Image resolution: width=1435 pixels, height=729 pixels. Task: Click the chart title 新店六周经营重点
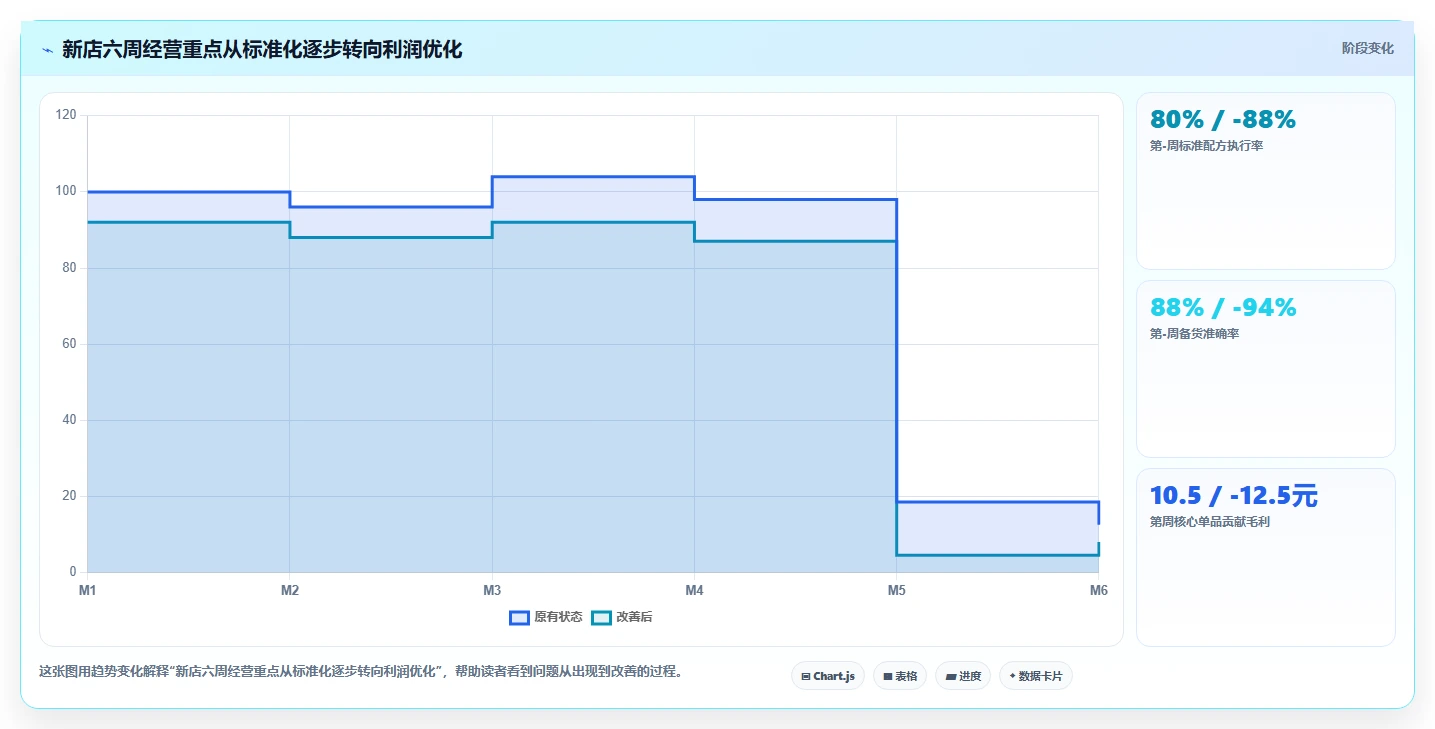coord(262,50)
